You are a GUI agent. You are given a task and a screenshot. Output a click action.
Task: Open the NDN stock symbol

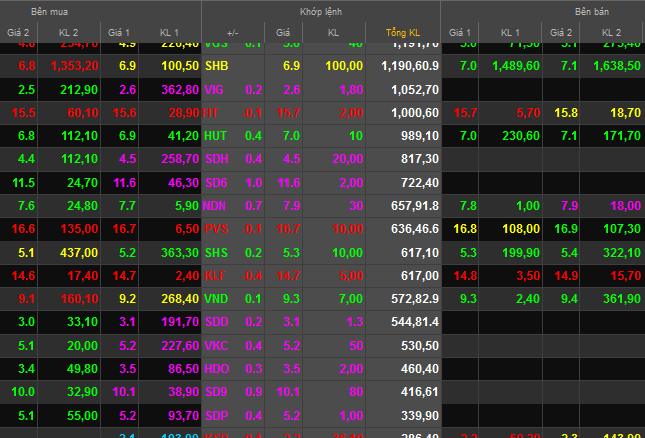[x=217, y=205]
